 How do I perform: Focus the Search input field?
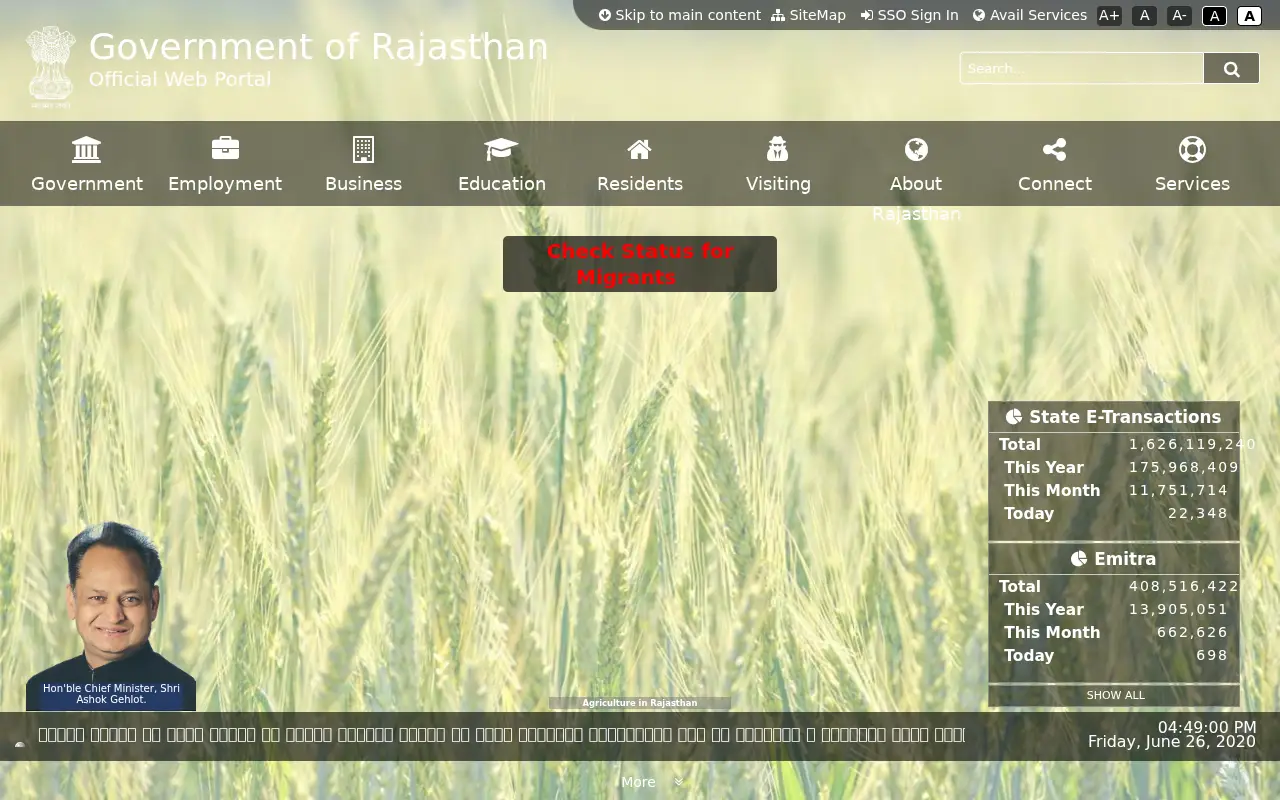point(1082,68)
